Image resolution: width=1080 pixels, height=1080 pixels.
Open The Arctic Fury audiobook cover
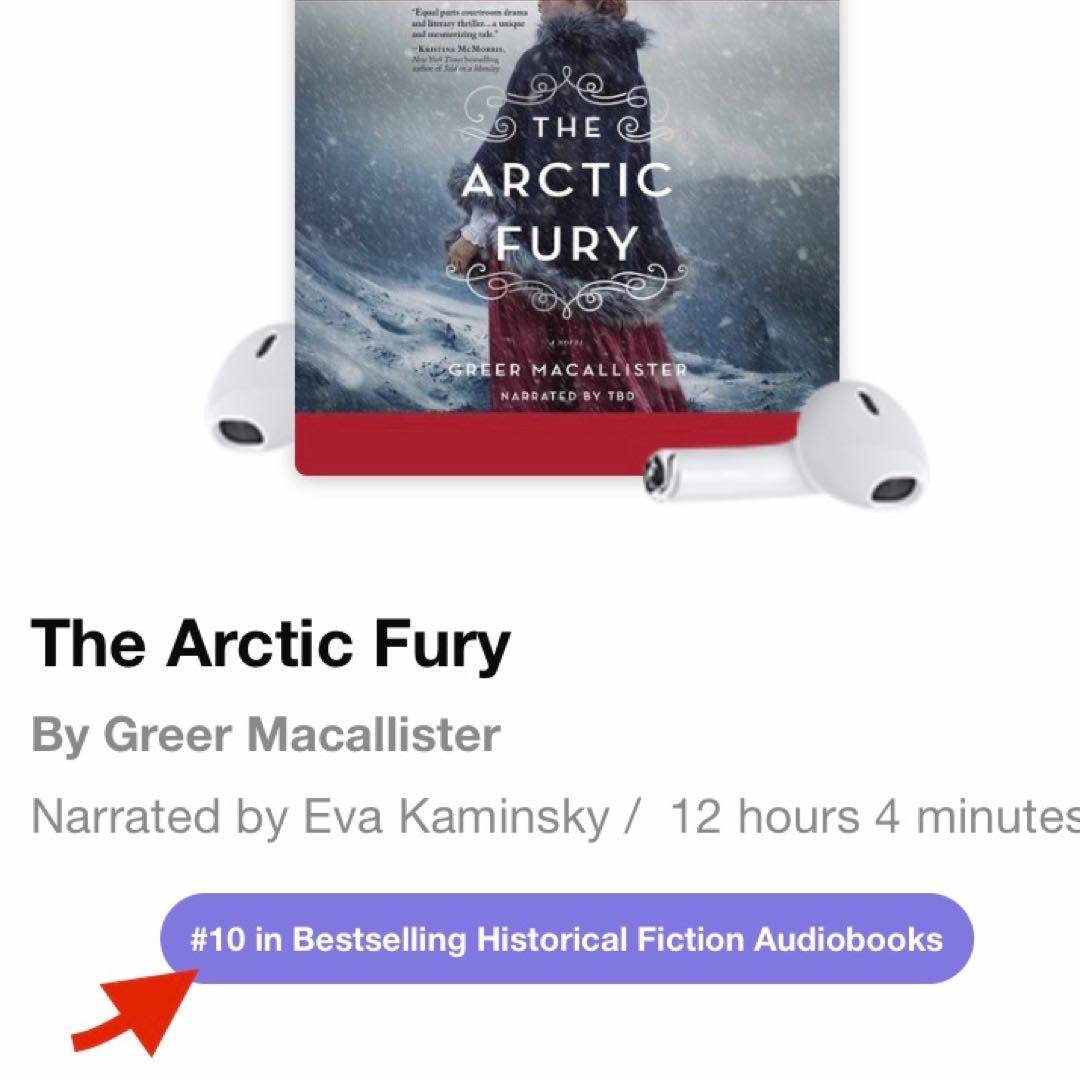tap(567, 238)
